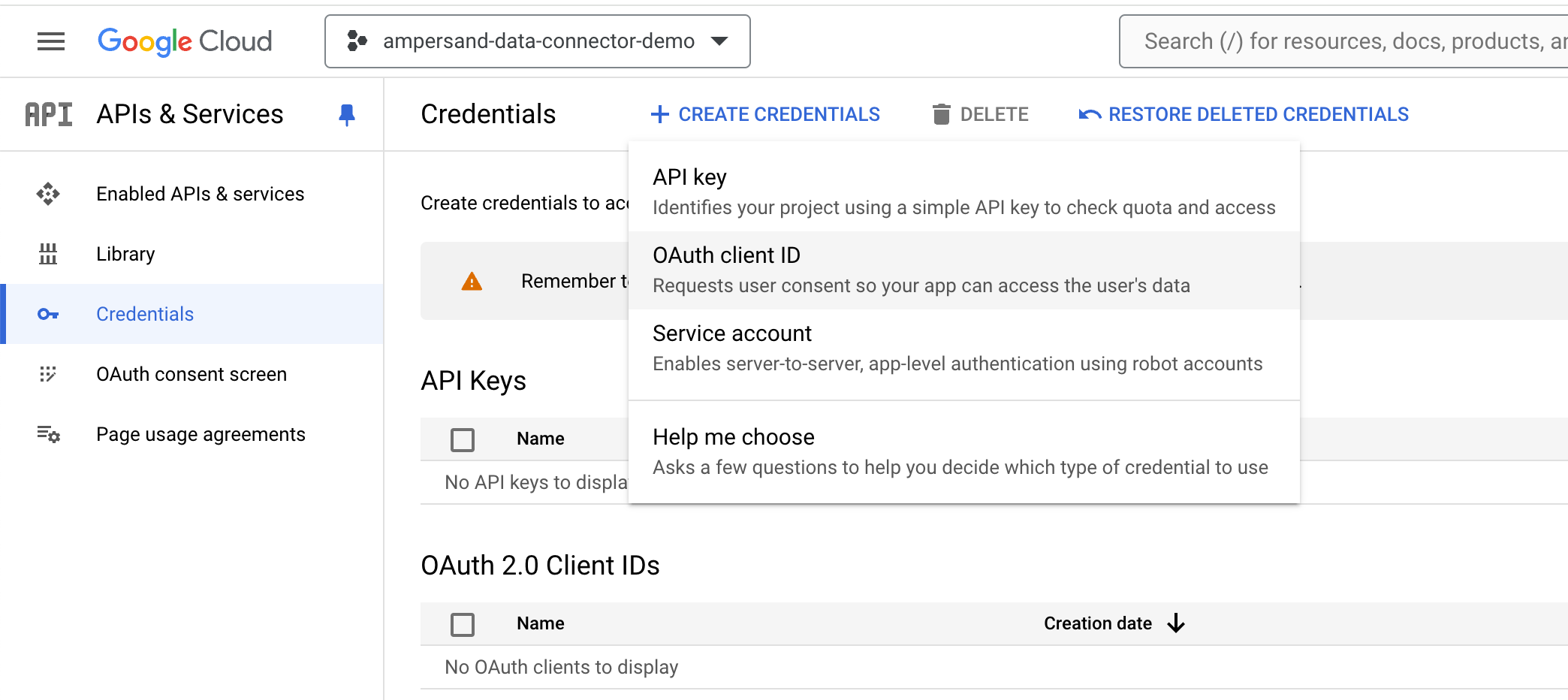Select the Credentials key icon
1568x700 pixels.
[x=48, y=314]
